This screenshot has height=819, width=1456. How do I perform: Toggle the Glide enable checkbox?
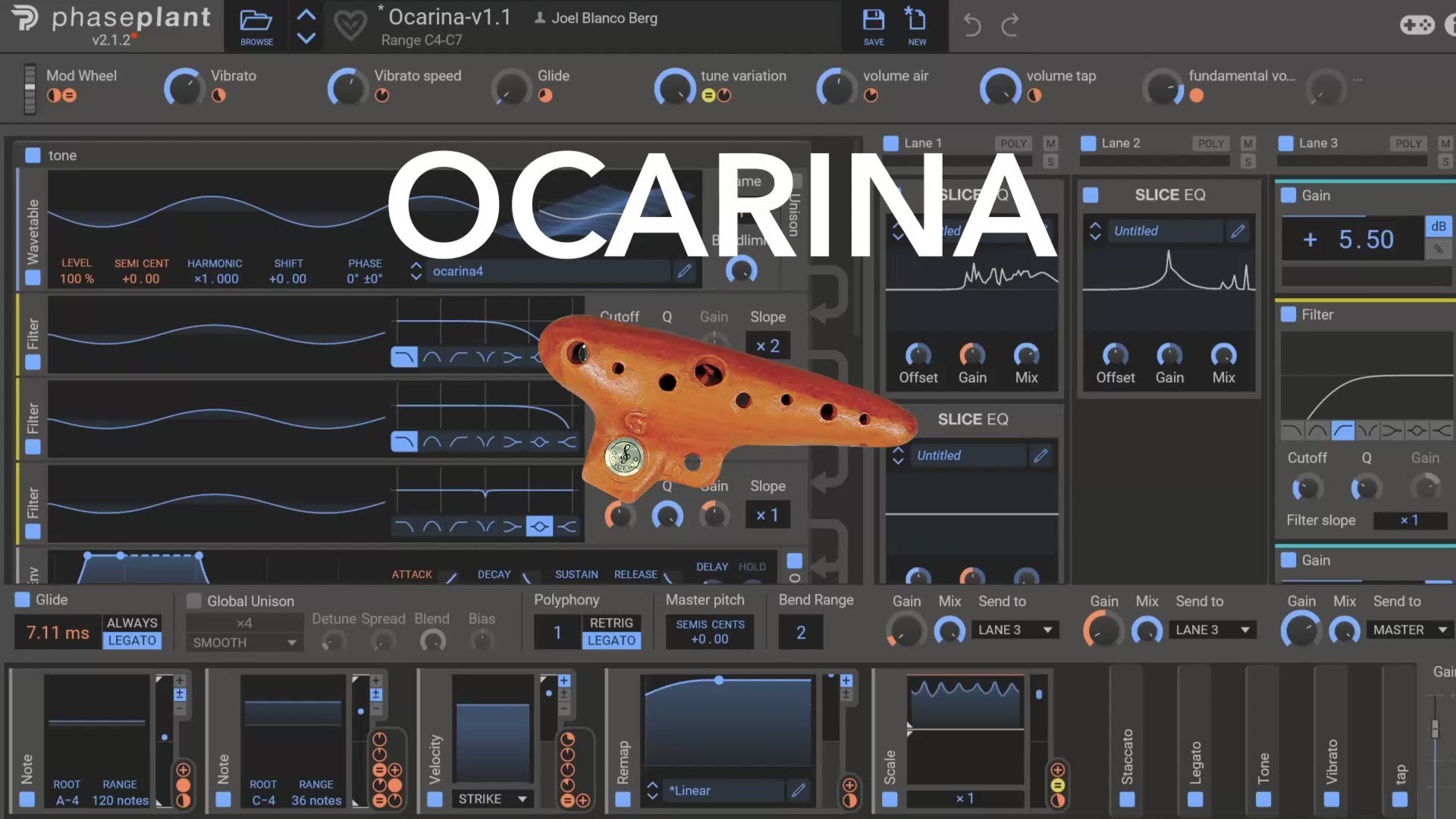(23, 600)
